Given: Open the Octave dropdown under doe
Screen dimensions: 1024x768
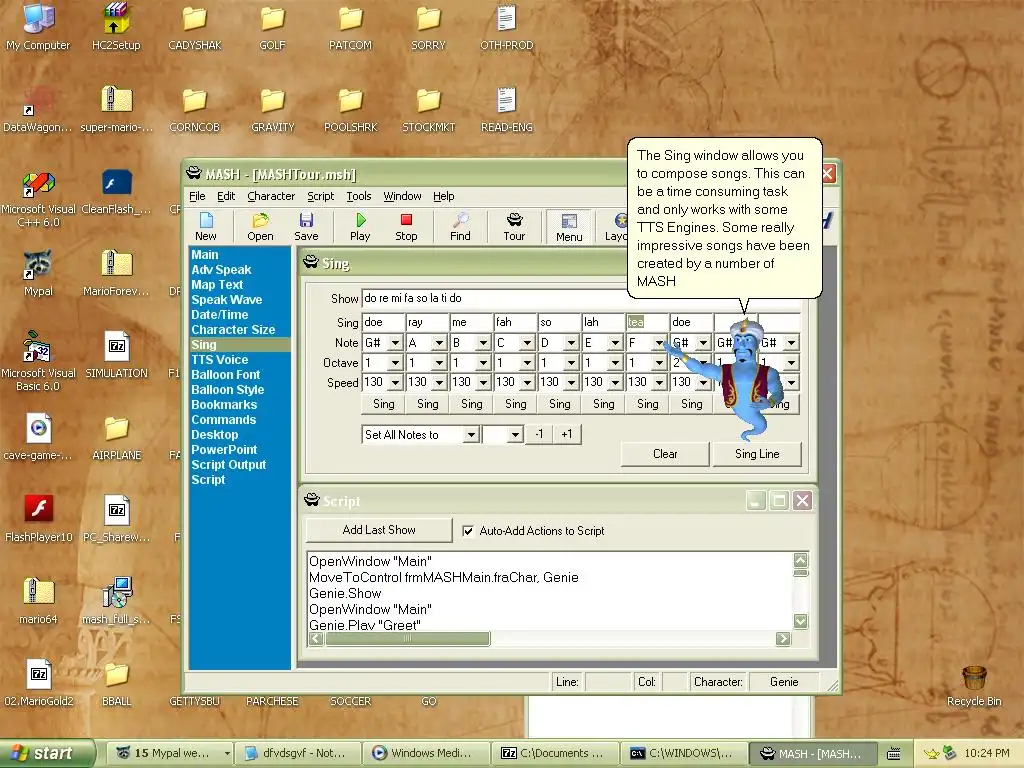Looking at the screenshot, I should (x=395, y=362).
